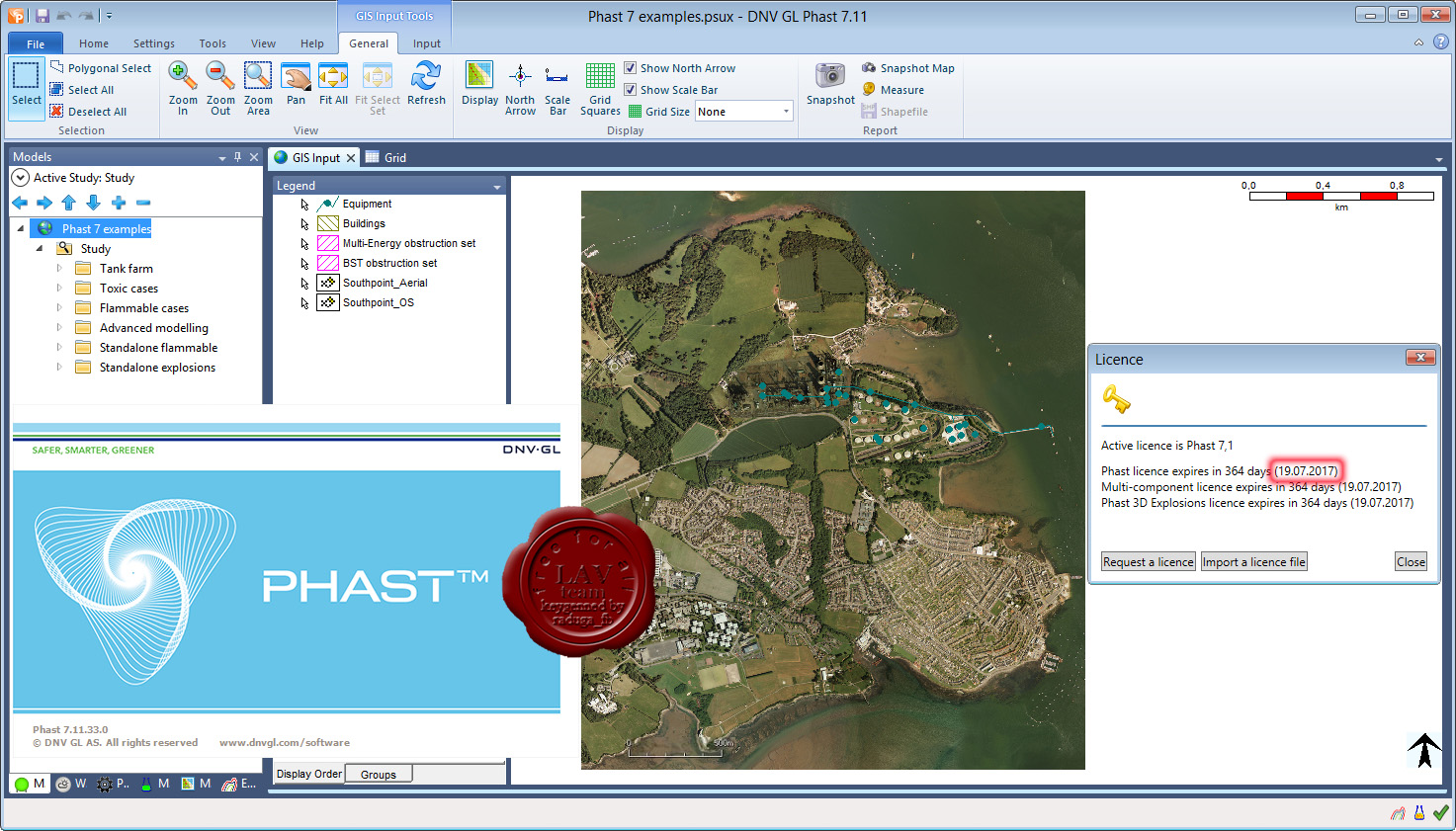Click Request a licence button
Viewport: 1456px width, 831px height.
[x=1149, y=562]
